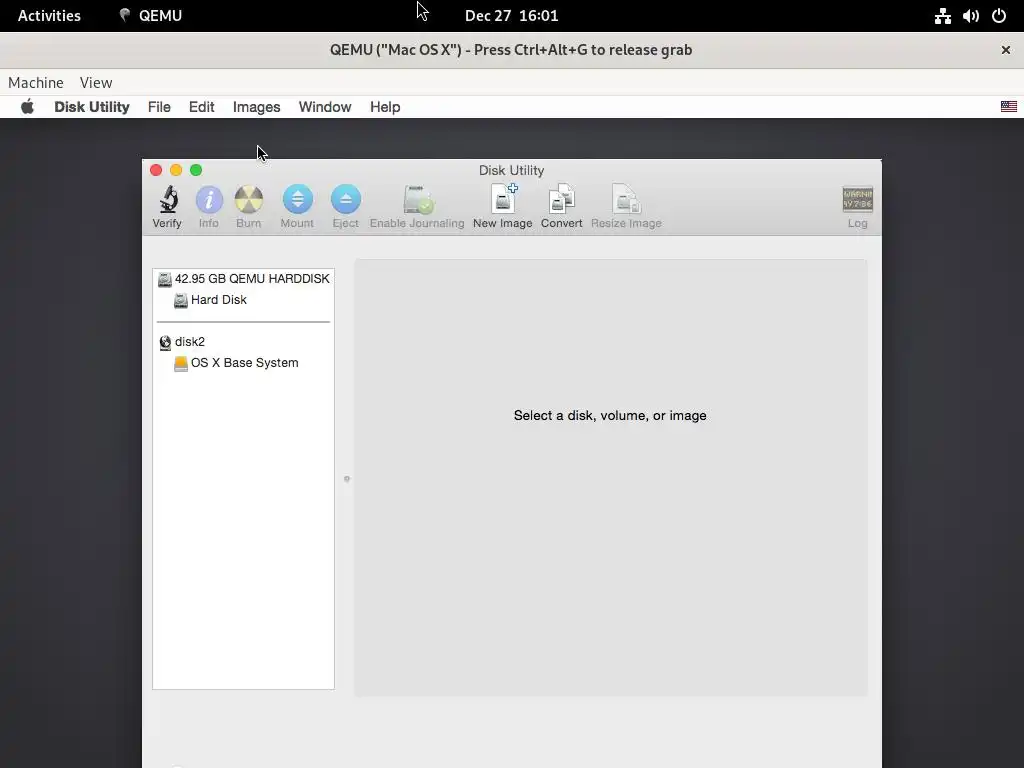The image size is (1024, 768).
Task: Open the GNOME power menu icon
Action: tap(999, 16)
